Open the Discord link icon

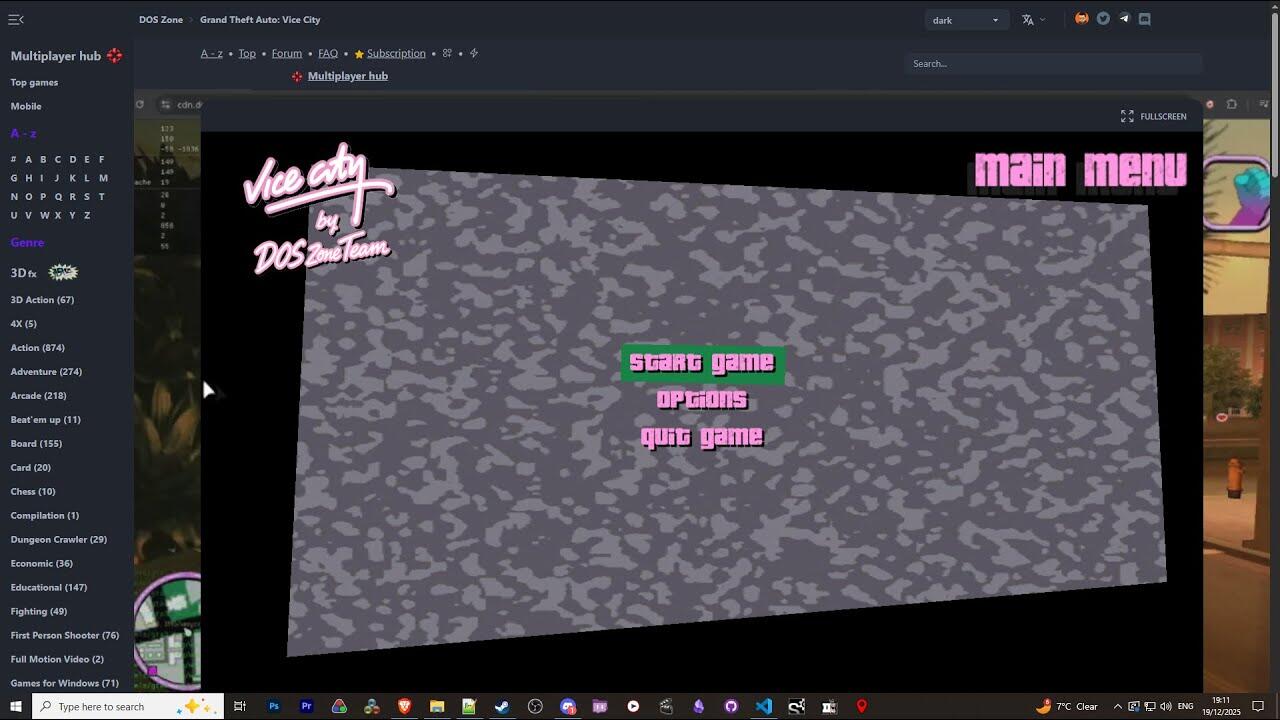point(1145,19)
